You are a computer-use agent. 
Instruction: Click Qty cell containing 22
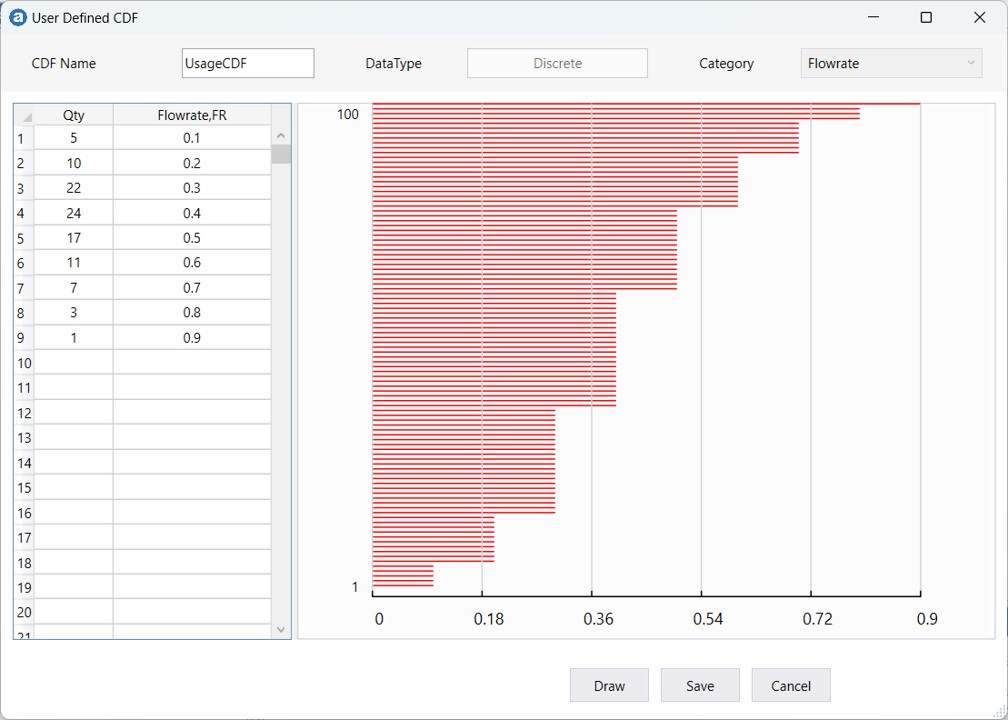[74, 188]
